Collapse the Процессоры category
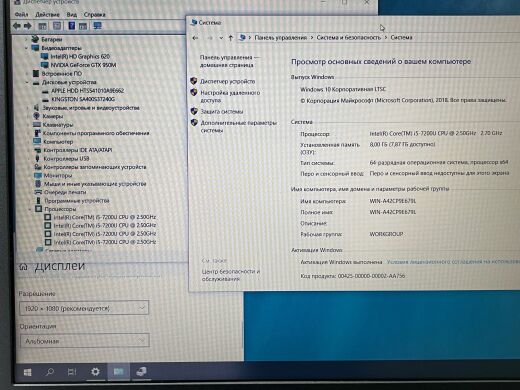520x390 pixels. pyautogui.click(x=30, y=209)
